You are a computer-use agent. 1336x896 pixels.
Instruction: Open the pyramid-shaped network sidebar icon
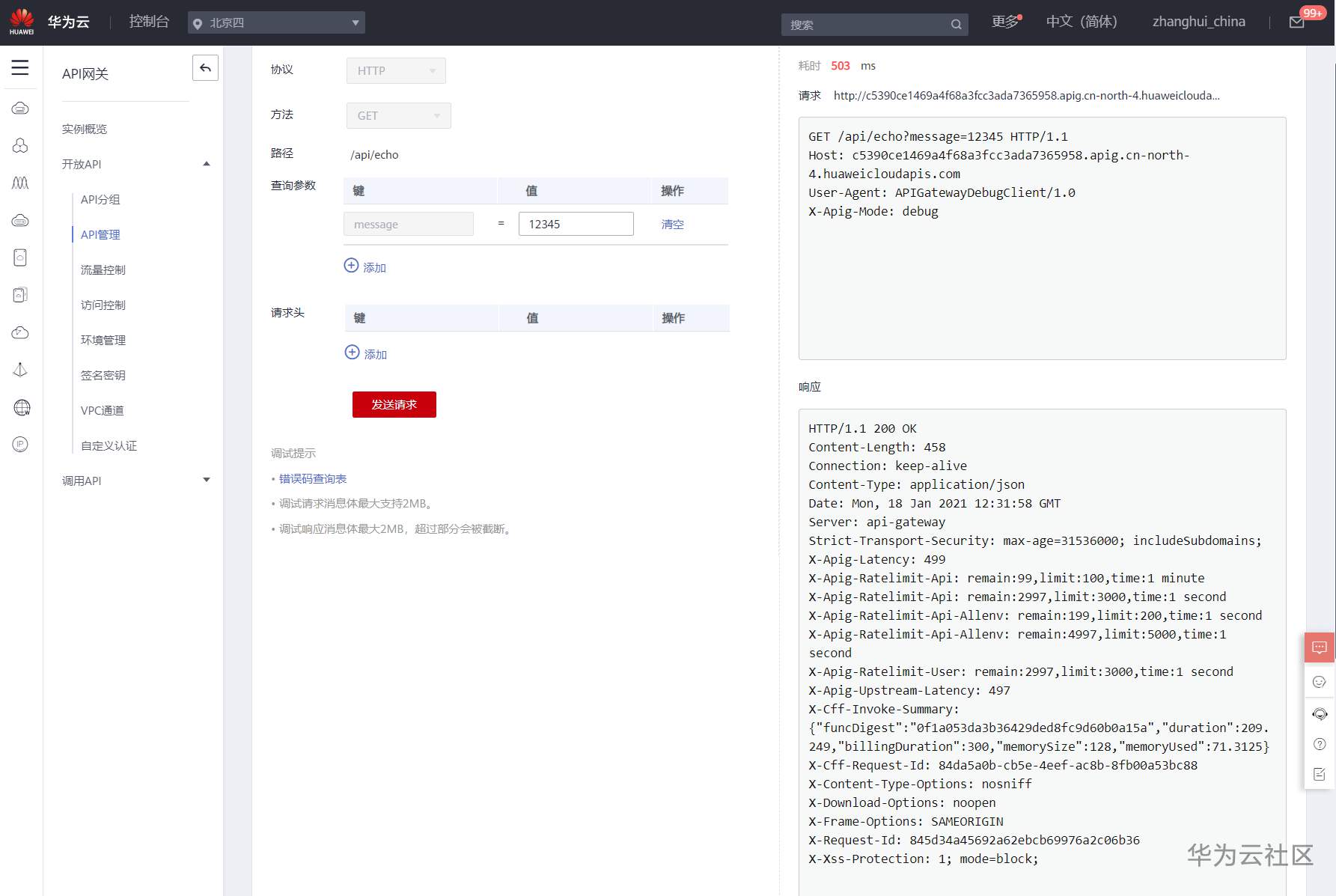(20, 370)
